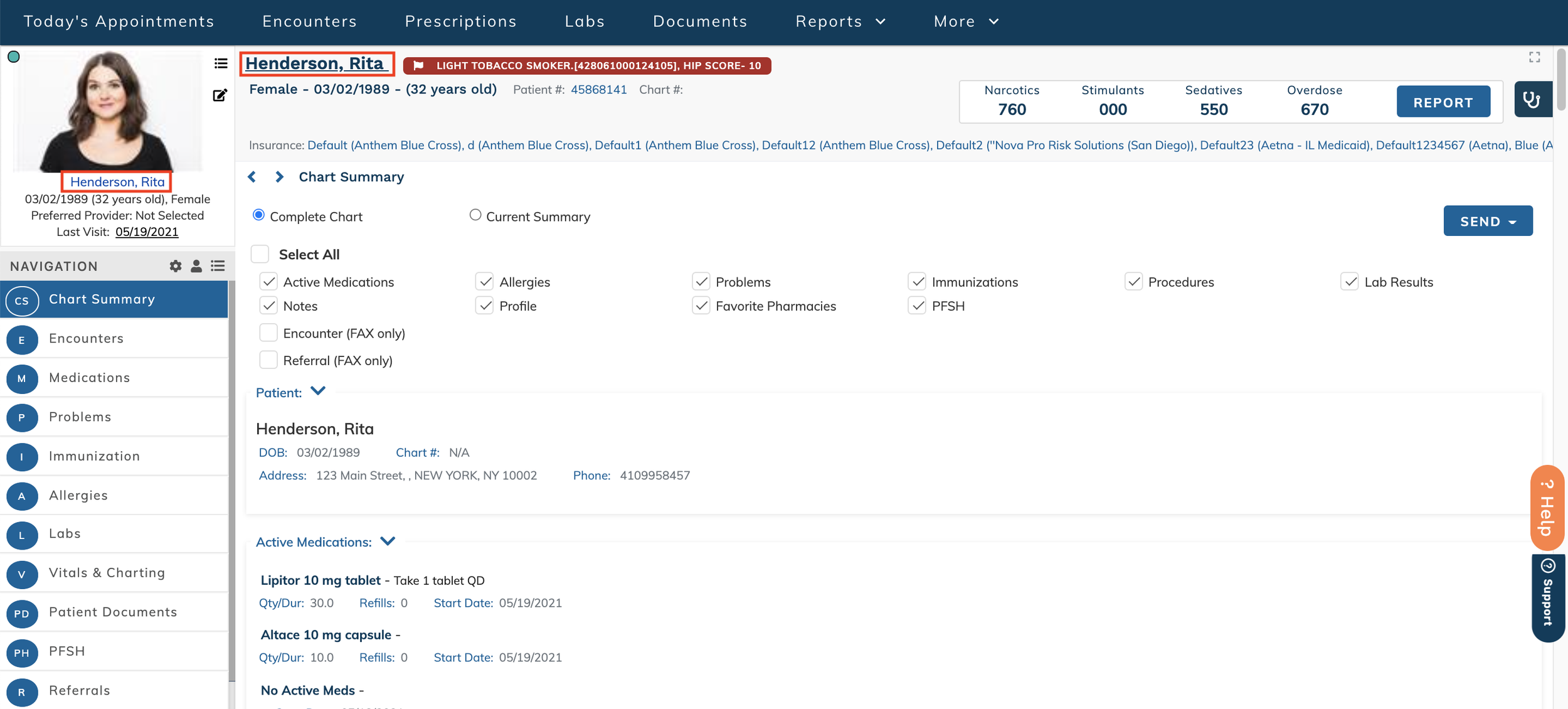Collapse the Active Medications section
The width and height of the screenshot is (1568, 709).
(x=388, y=541)
